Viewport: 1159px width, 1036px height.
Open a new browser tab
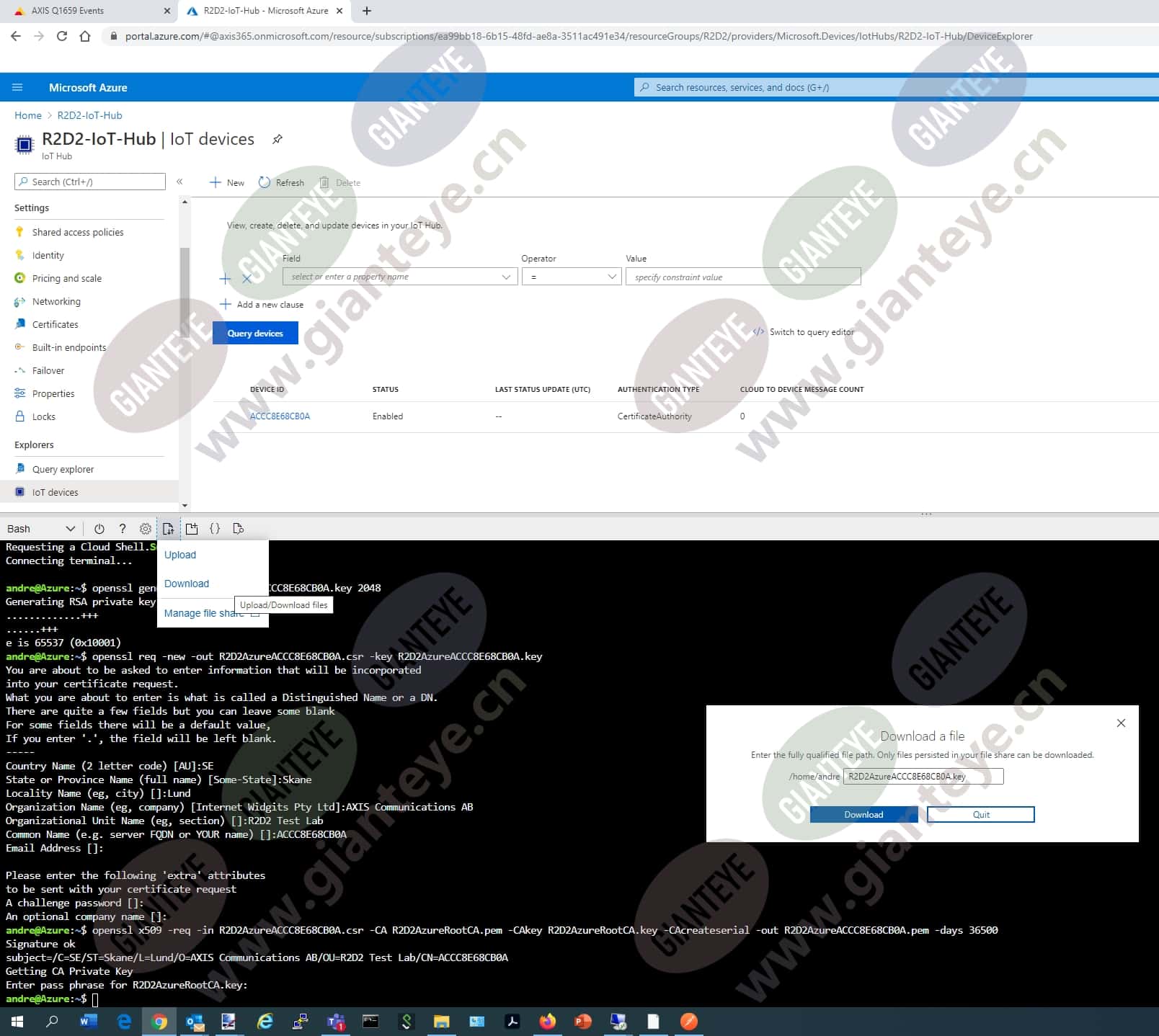click(367, 11)
